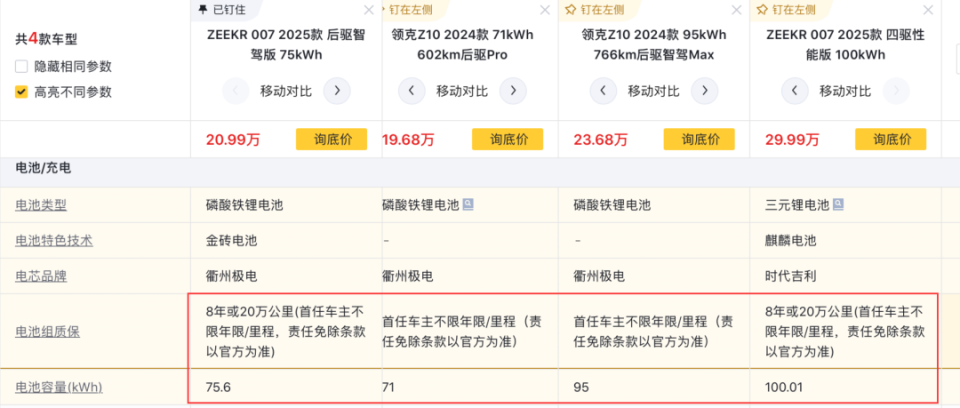Click 询底价 for the 23.68万 model
The image size is (960, 408).
tap(699, 139)
